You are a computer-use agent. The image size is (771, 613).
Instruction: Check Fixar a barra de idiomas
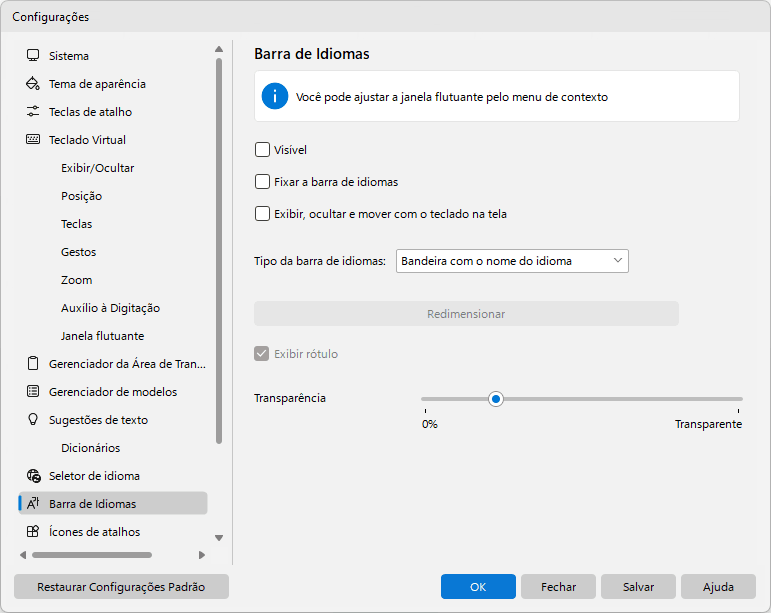[262, 182]
